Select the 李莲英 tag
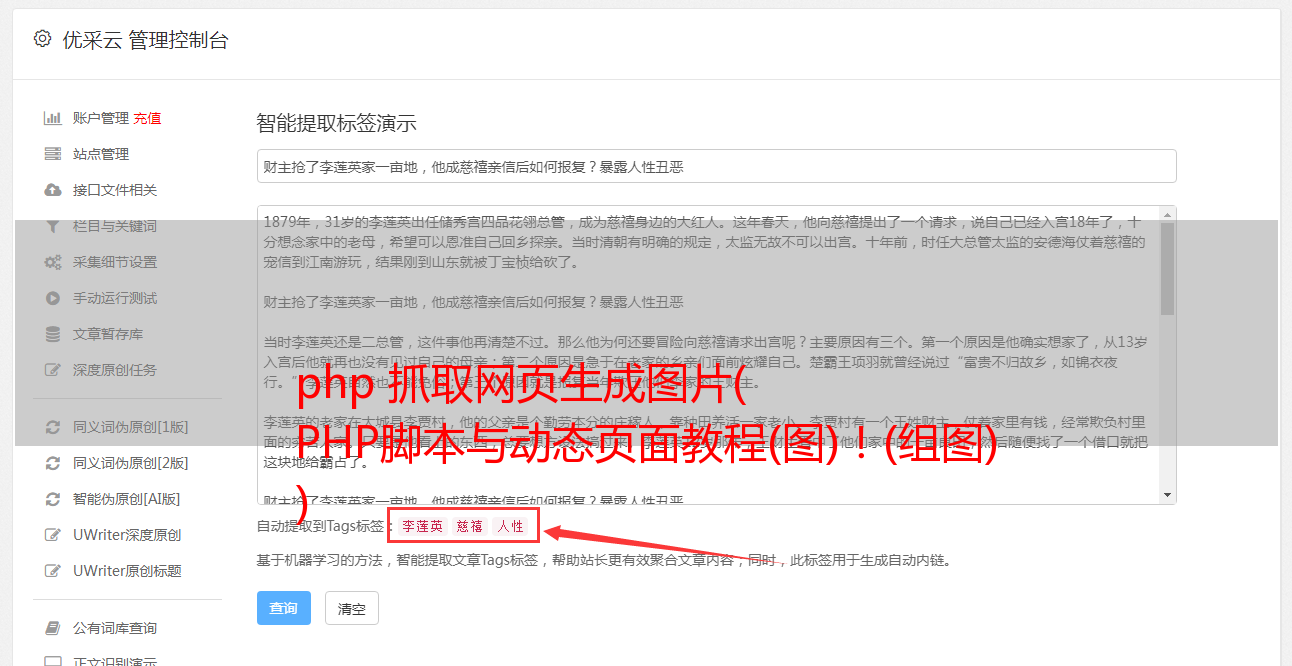This screenshot has height=666, width=1292. click(422, 526)
